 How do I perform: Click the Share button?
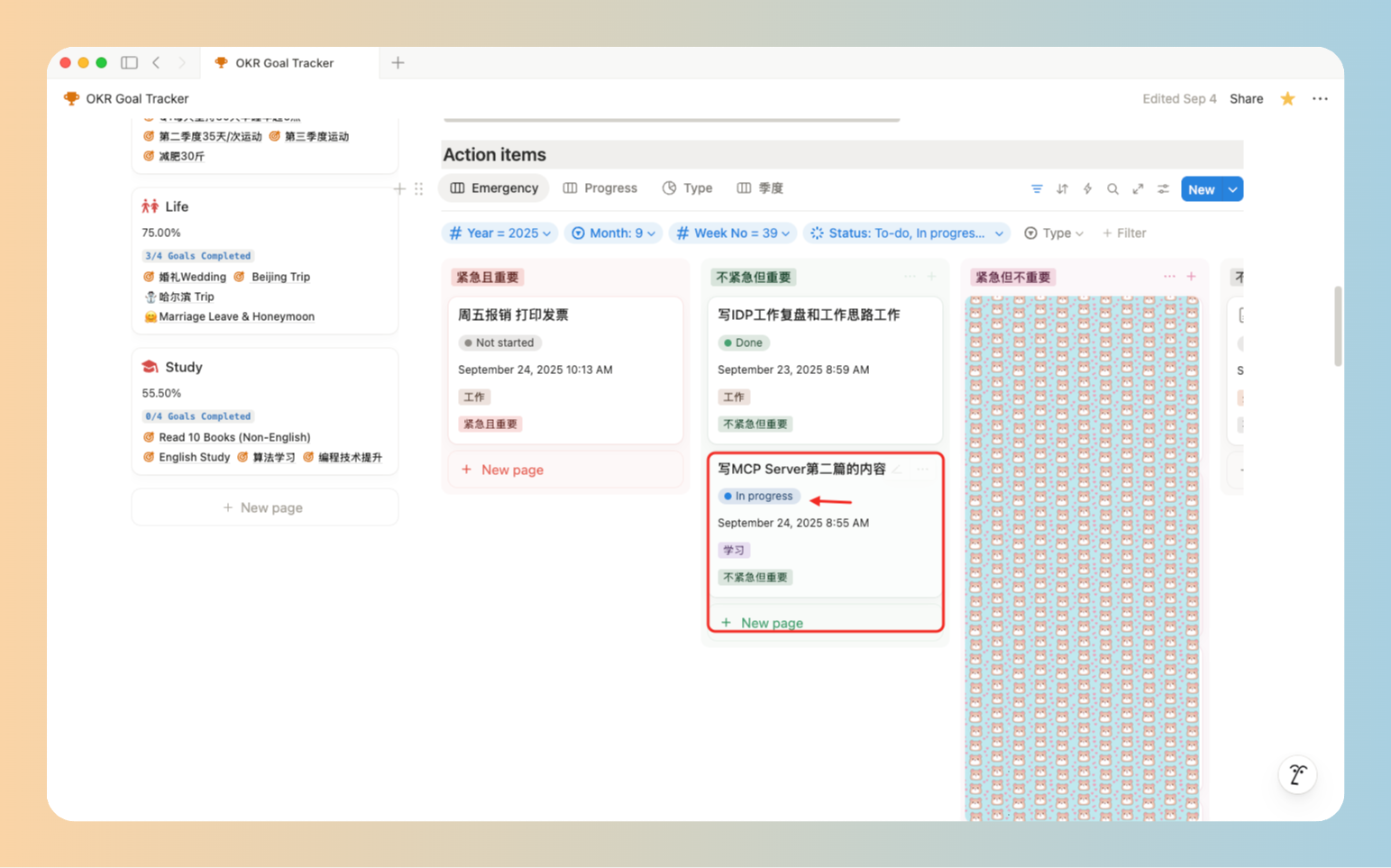point(1246,99)
